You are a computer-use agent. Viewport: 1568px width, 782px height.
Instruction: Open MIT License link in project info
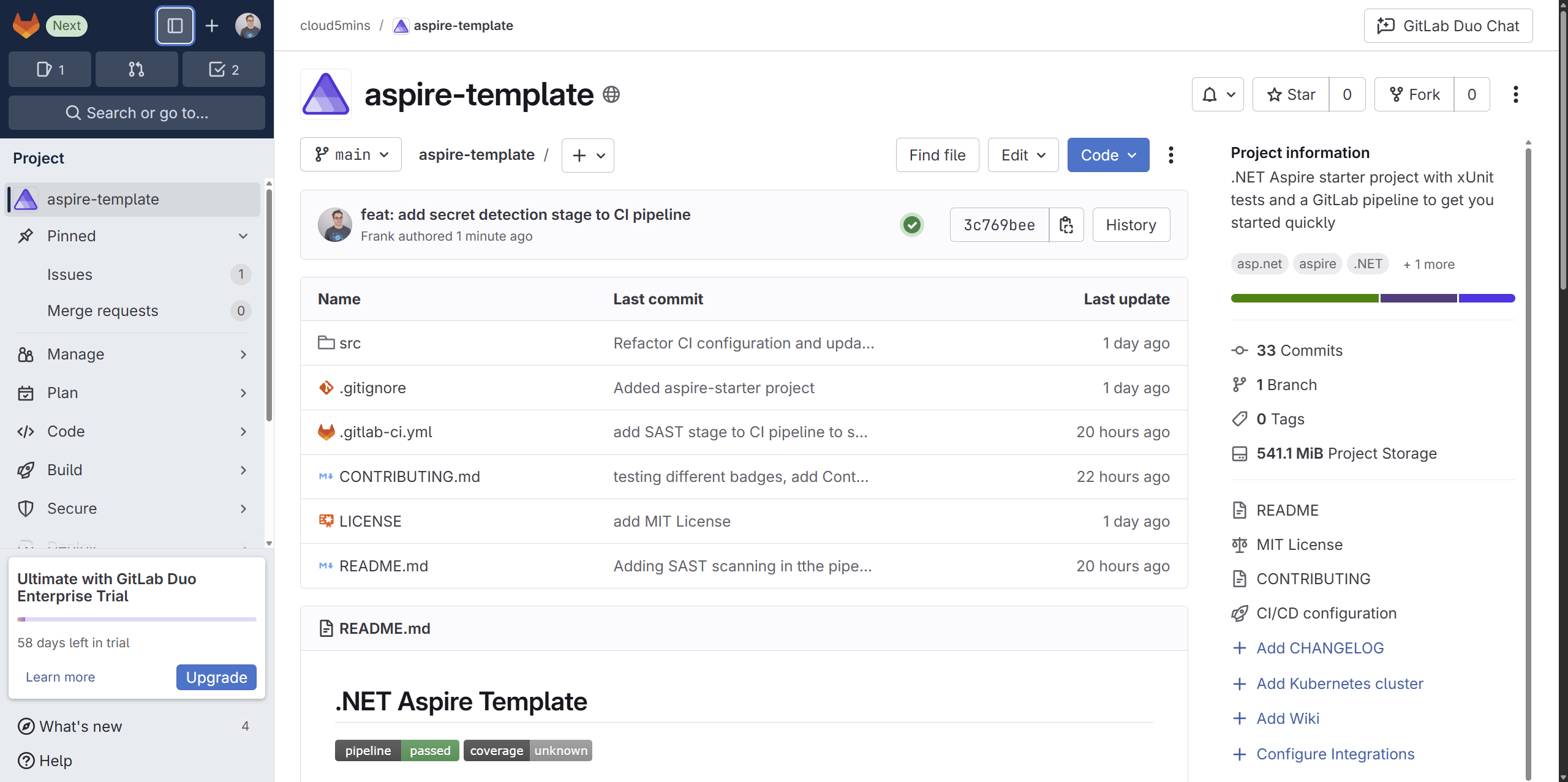click(1287, 544)
